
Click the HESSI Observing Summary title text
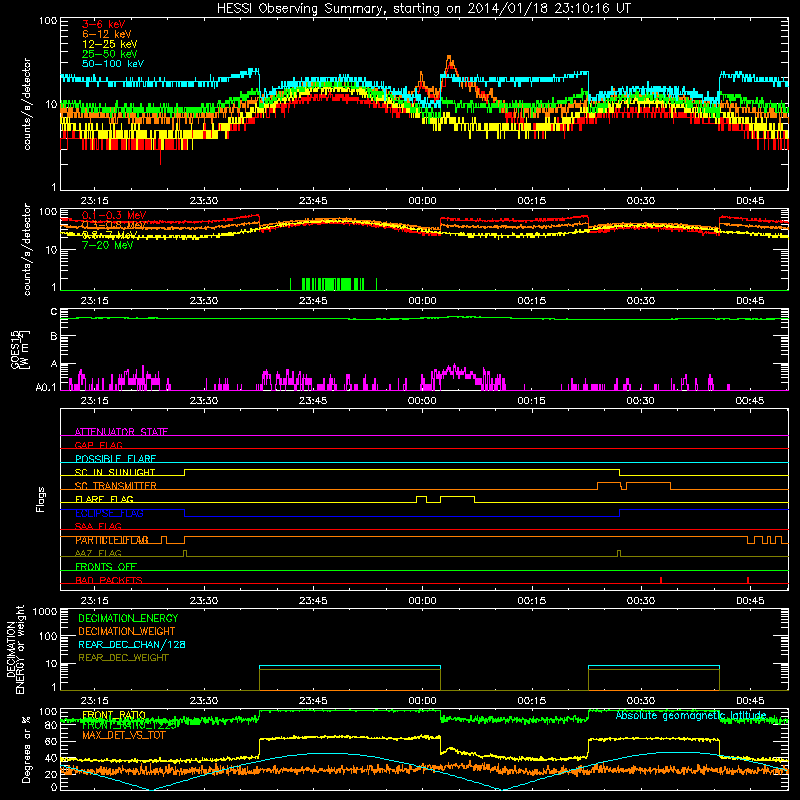coord(424,8)
